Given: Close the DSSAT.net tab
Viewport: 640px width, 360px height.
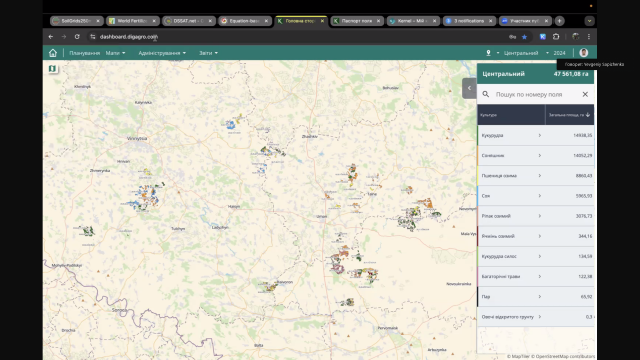Looking at the screenshot, I should (210, 21).
